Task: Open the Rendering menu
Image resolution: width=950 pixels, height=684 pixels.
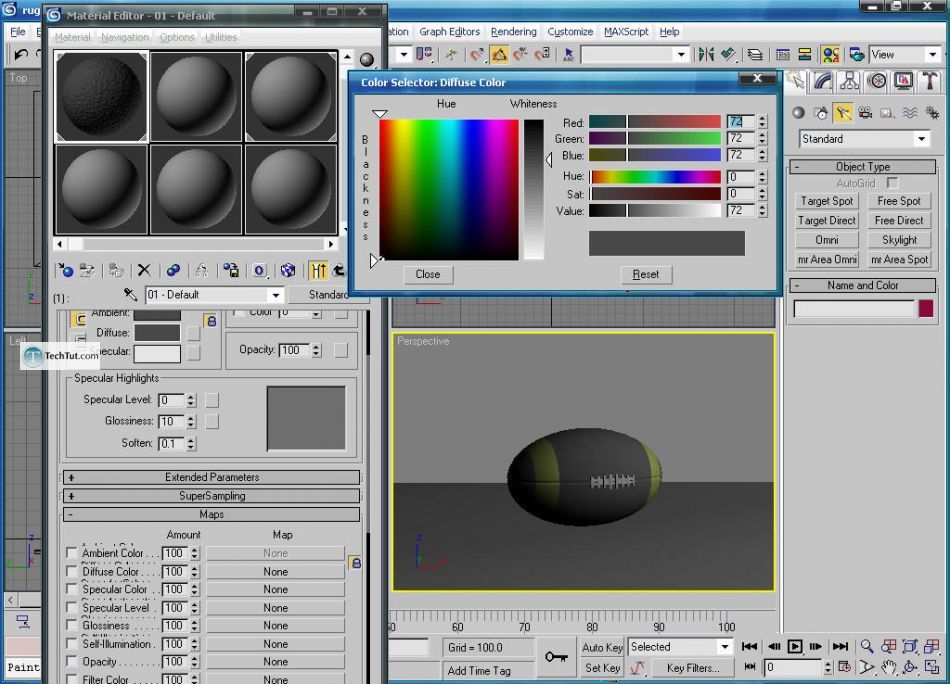Action: (513, 32)
